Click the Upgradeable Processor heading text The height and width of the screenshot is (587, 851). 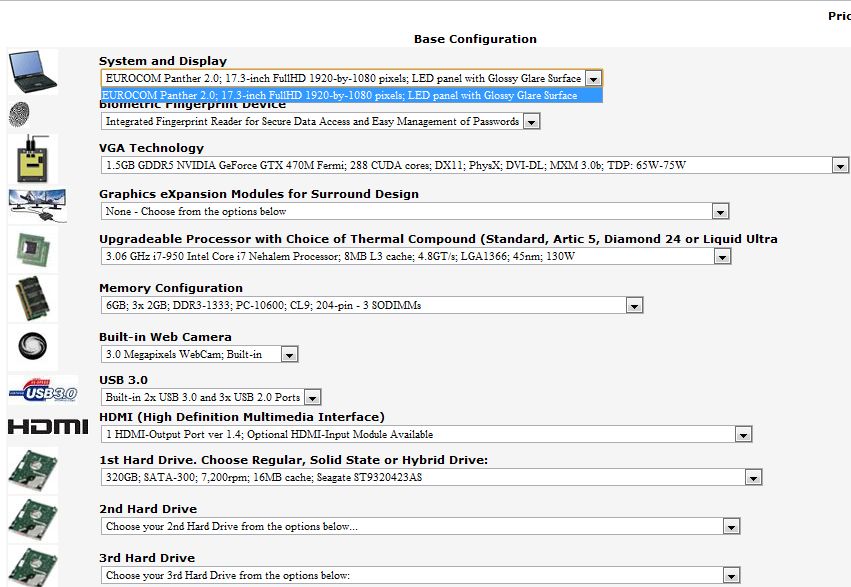click(438, 239)
